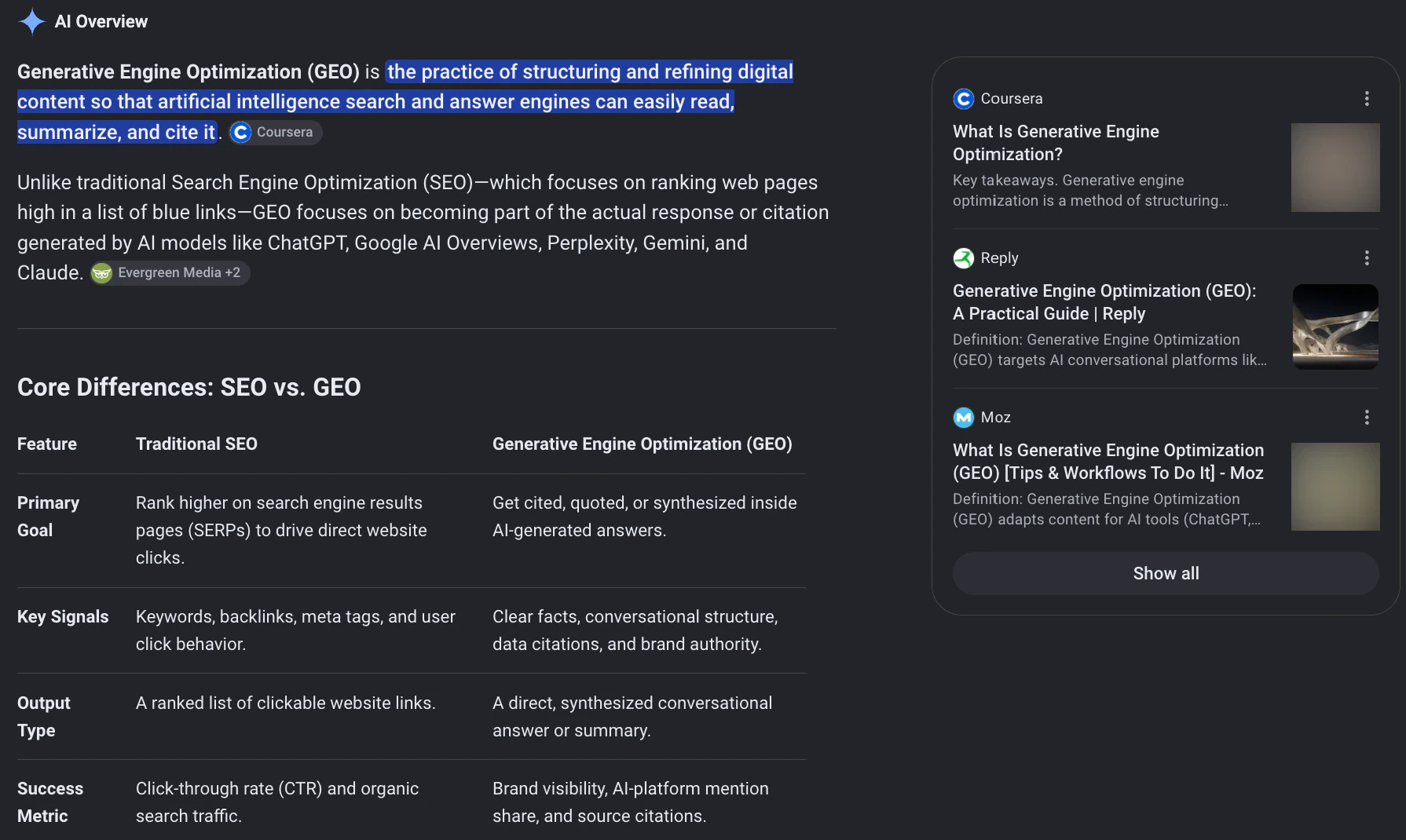Image resolution: width=1406 pixels, height=840 pixels.
Task: Click the AI Overview sparkle icon
Action: [31, 22]
